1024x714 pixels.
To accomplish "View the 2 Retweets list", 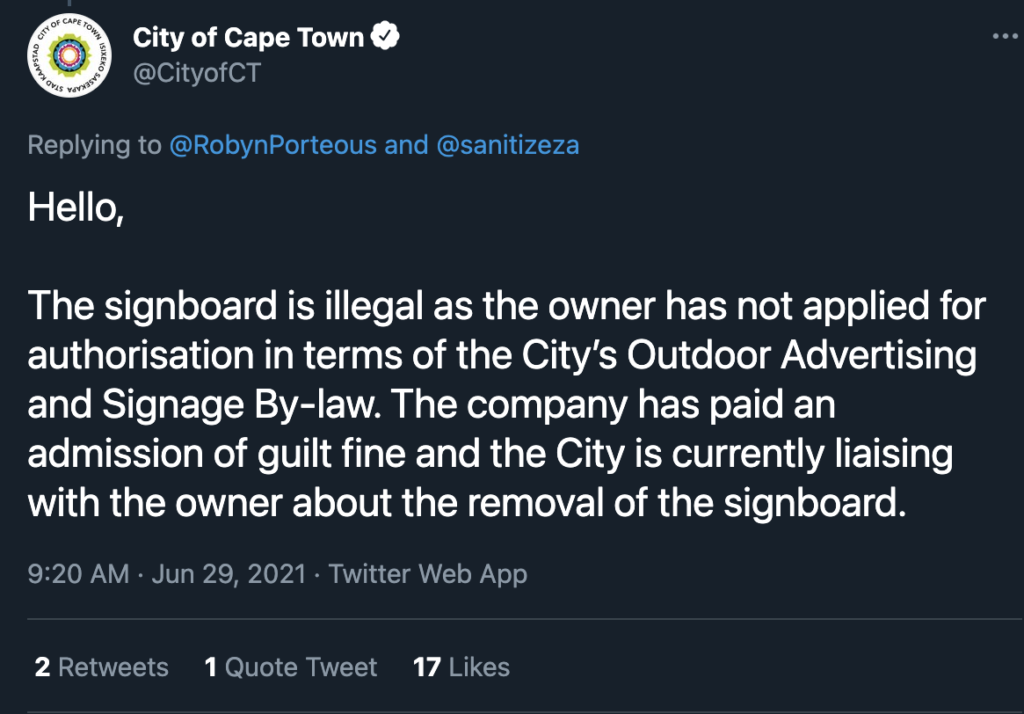I will coord(101,667).
